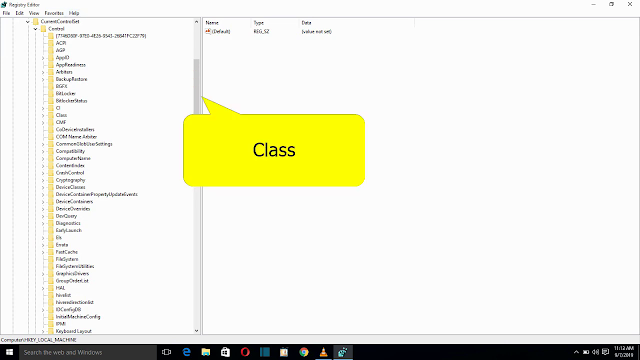Viewport: 640px width, 360px height.
Task: Click the COM Name Arbiter folder icon
Action: pyautogui.click(x=51, y=137)
